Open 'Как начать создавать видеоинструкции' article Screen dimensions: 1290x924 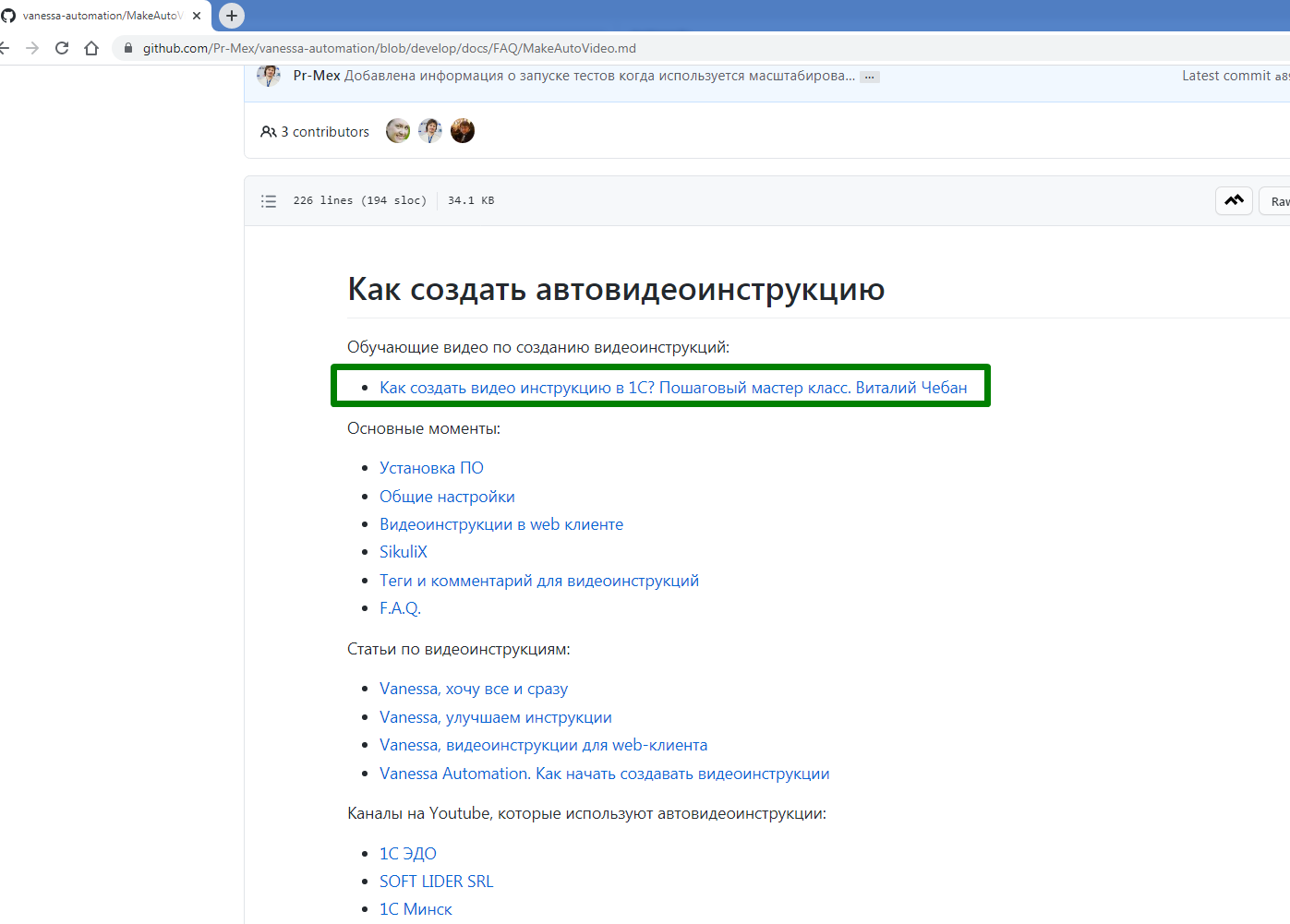[605, 774]
